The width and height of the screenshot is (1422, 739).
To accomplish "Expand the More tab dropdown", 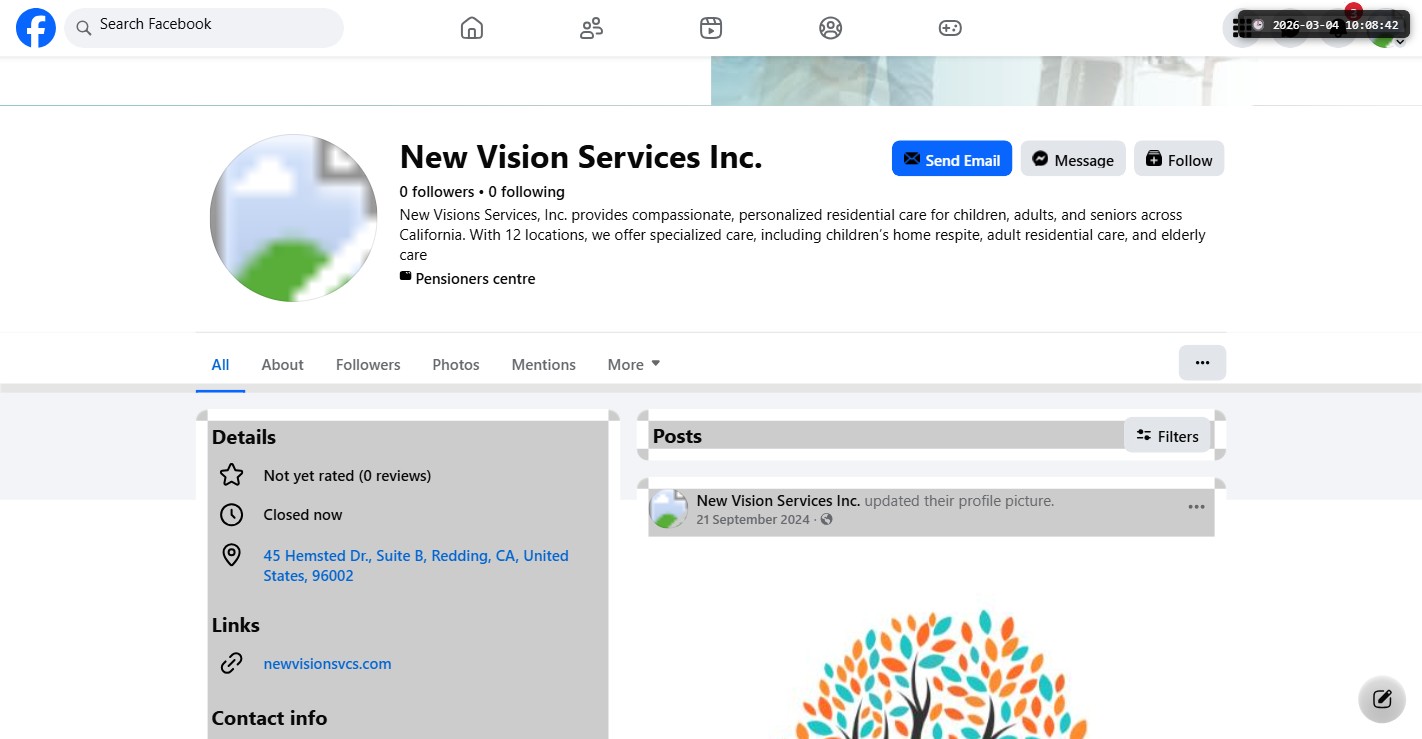I will click(634, 365).
